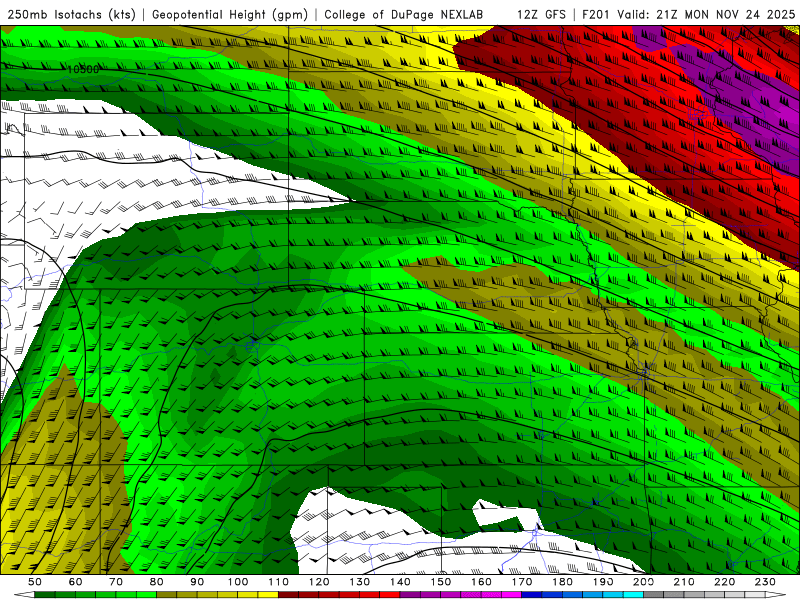Viewport: 800px width, 600px height.
Task: Pick the bright yellow swatch just below 110
Action: pyautogui.click(x=268, y=594)
